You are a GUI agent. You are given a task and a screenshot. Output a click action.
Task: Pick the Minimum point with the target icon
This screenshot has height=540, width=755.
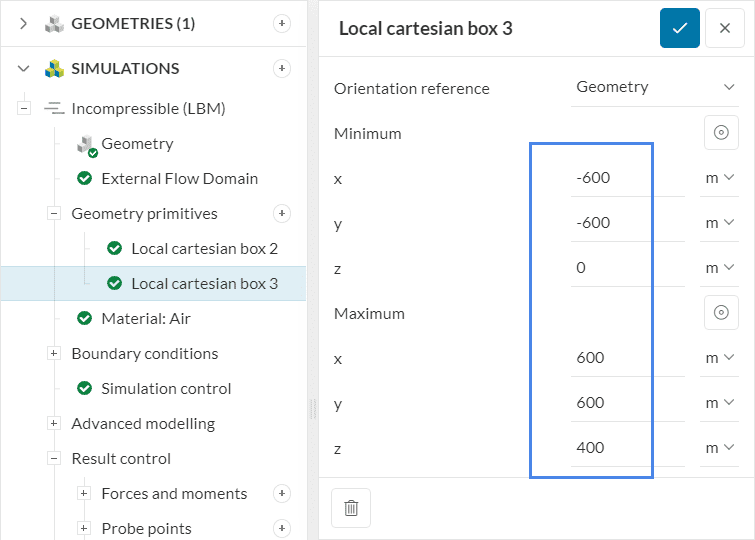point(720,133)
